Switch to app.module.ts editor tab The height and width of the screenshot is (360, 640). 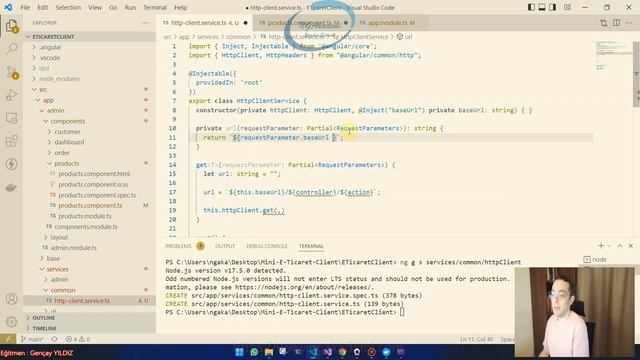[x=391, y=23]
